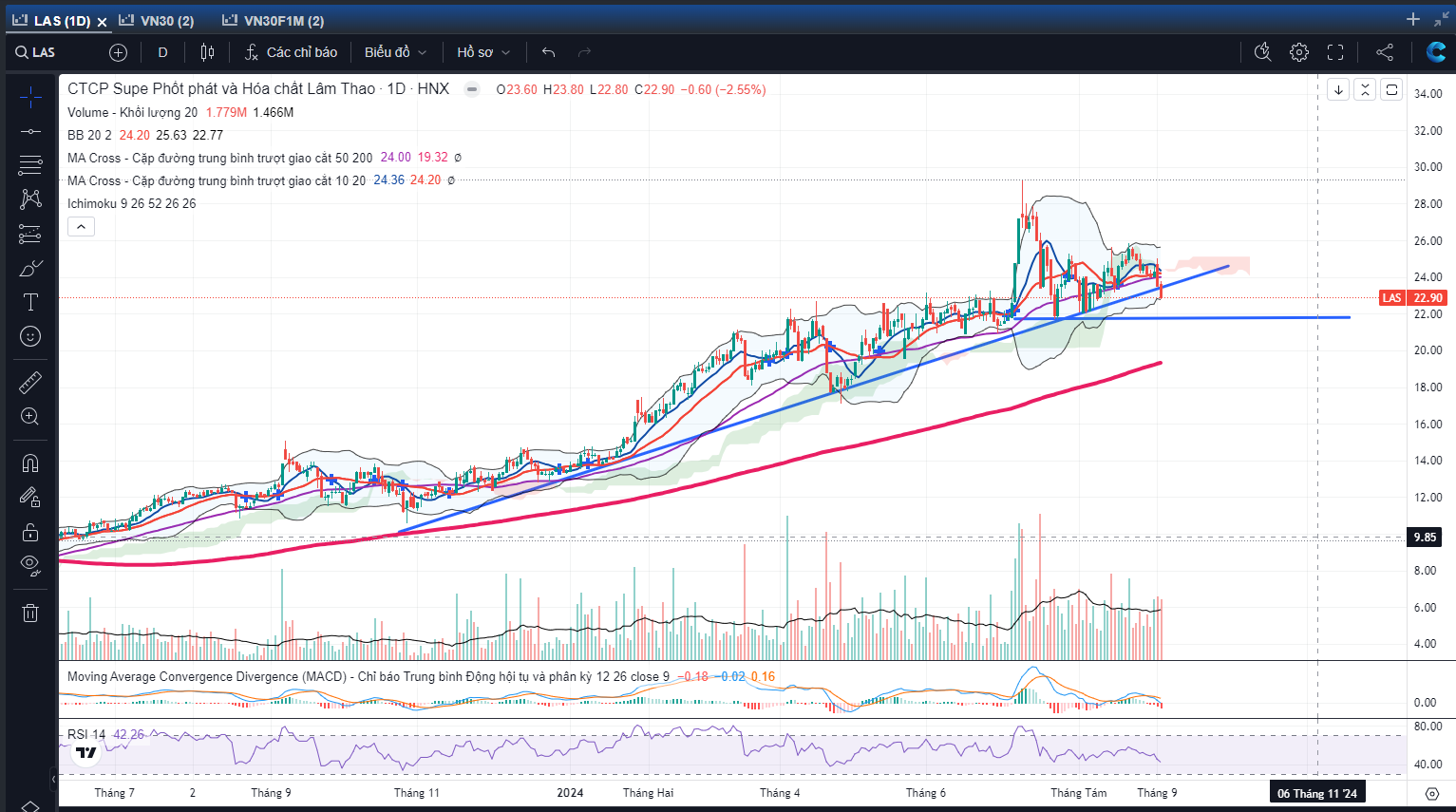Open the forecasting and measurement tools
This screenshot has height=812, width=1456.
[x=30, y=234]
